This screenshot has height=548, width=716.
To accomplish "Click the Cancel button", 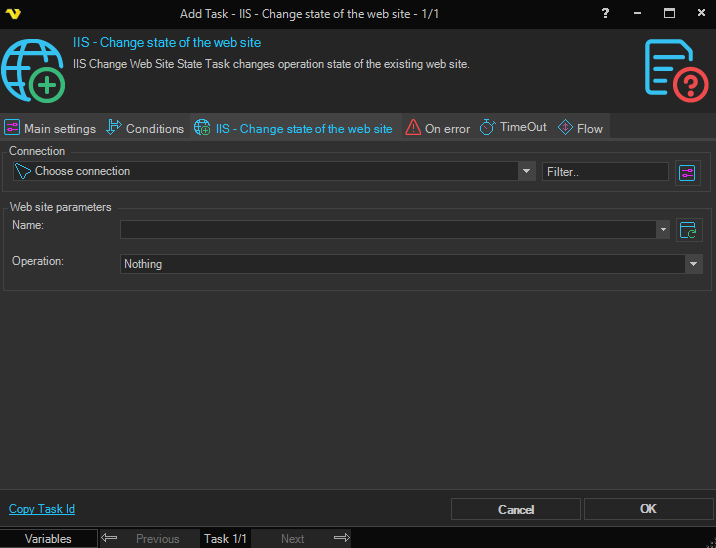I will 516,509.
